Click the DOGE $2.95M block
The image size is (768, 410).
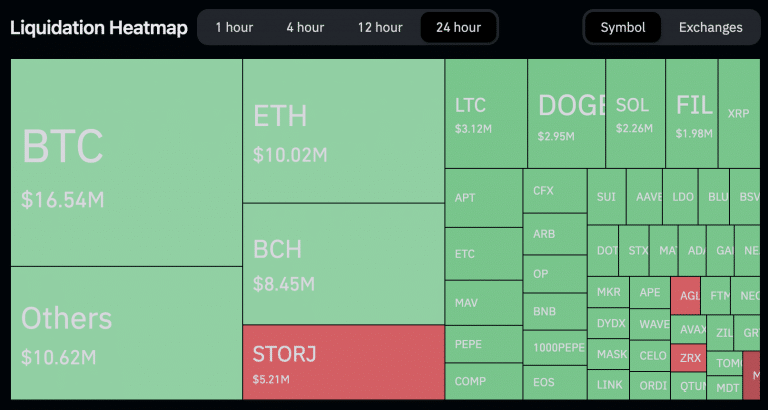coord(567,114)
